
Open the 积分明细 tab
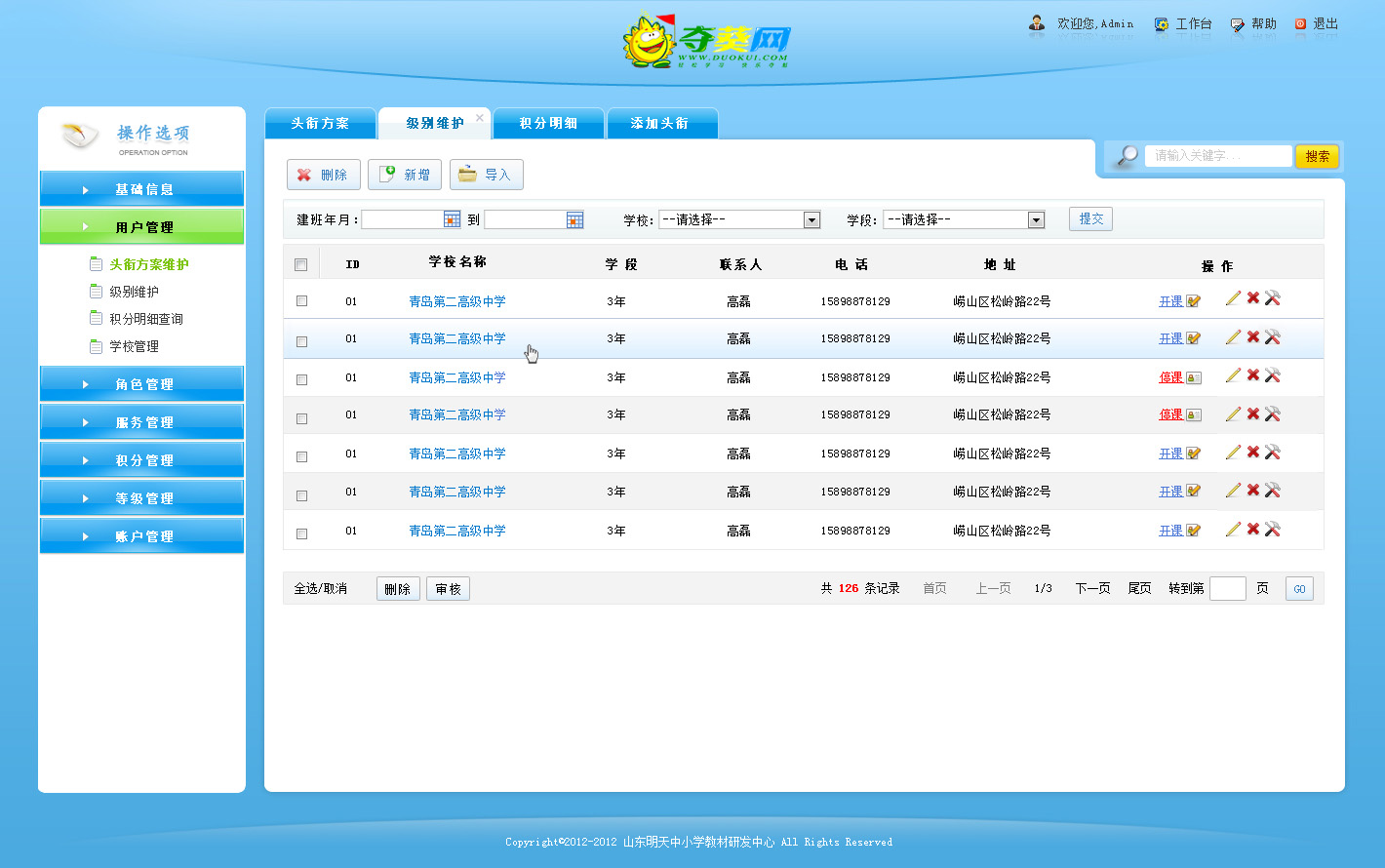(x=548, y=123)
